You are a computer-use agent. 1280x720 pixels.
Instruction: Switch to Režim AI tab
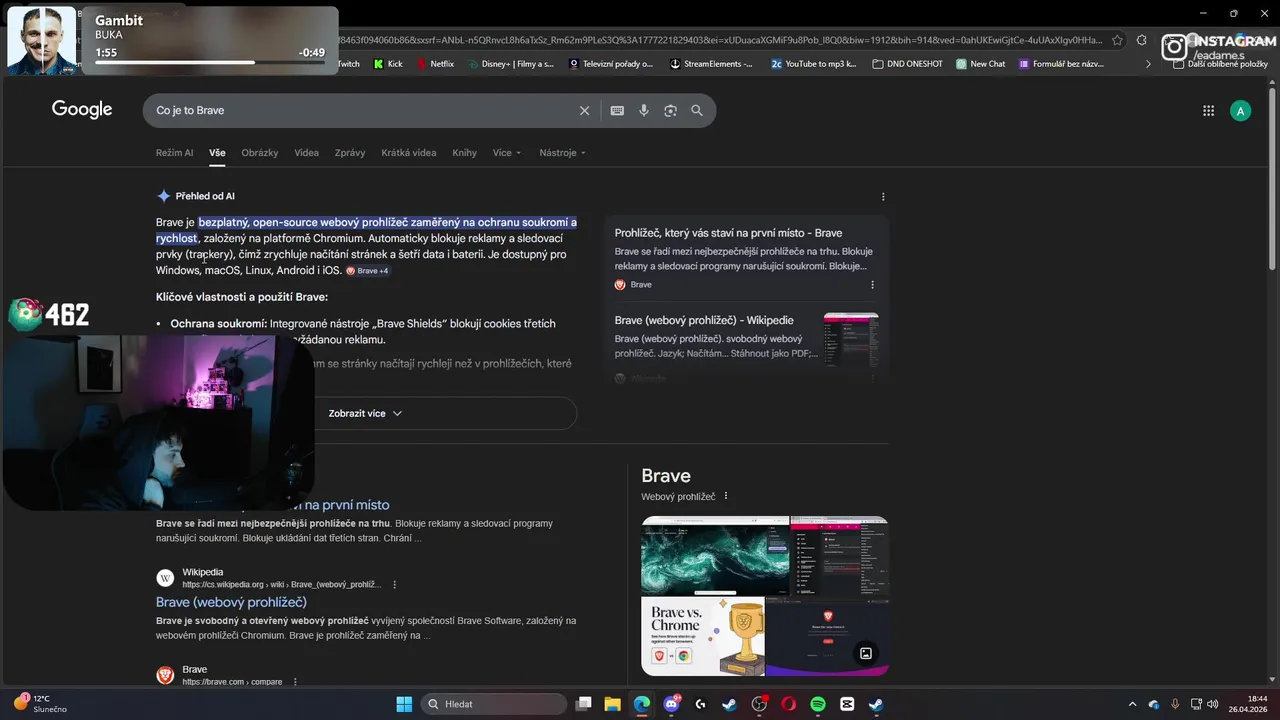(x=175, y=153)
